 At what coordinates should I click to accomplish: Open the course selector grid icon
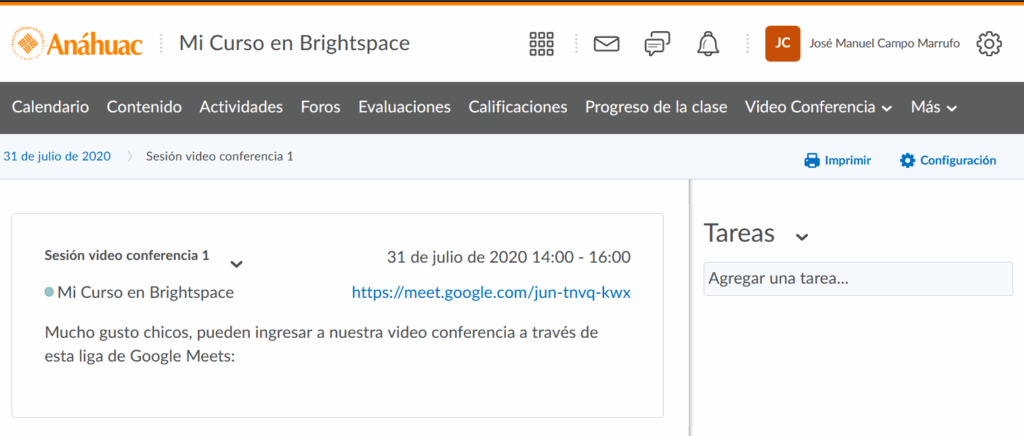[541, 44]
